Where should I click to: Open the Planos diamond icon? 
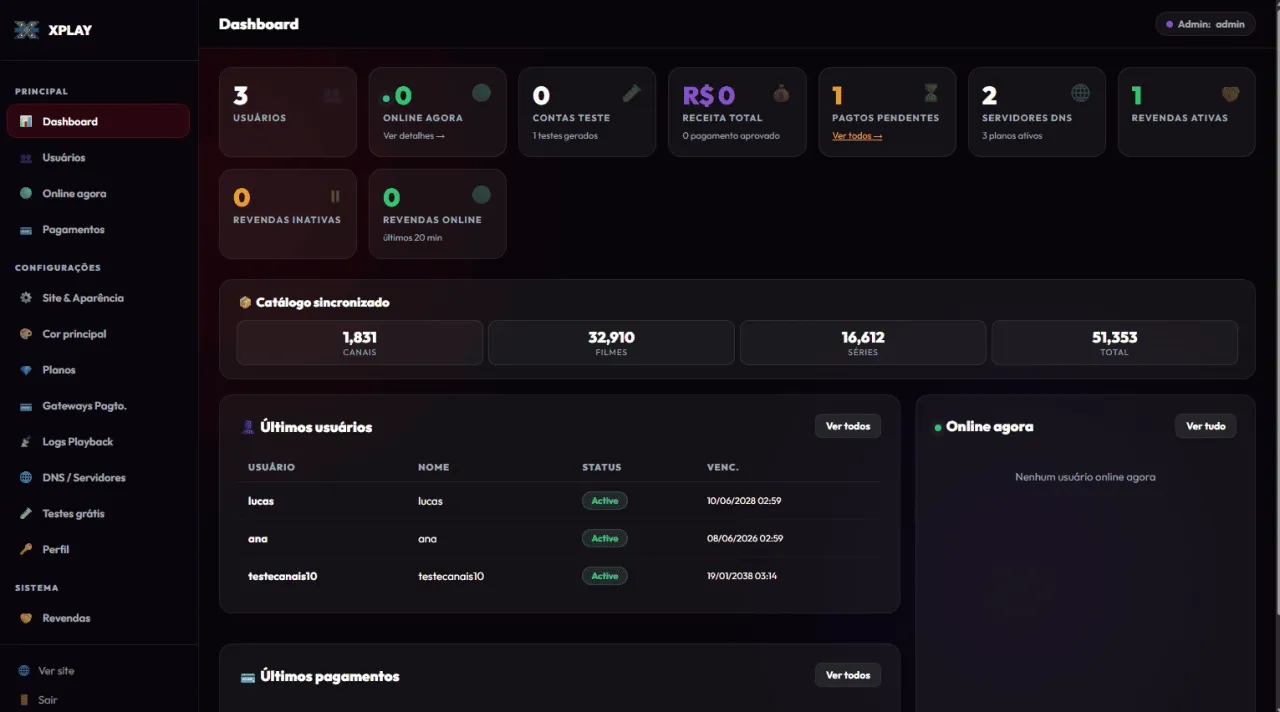click(x=26, y=370)
